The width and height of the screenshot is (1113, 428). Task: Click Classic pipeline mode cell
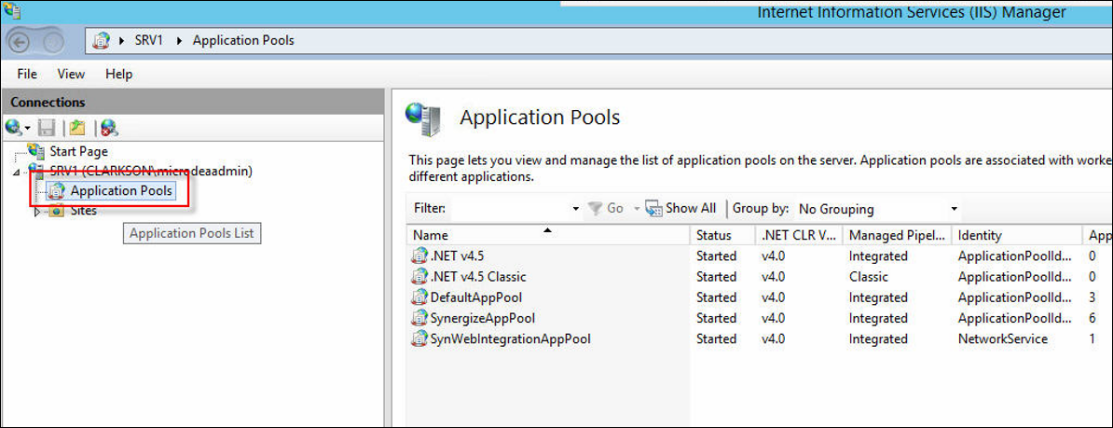(868, 277)
